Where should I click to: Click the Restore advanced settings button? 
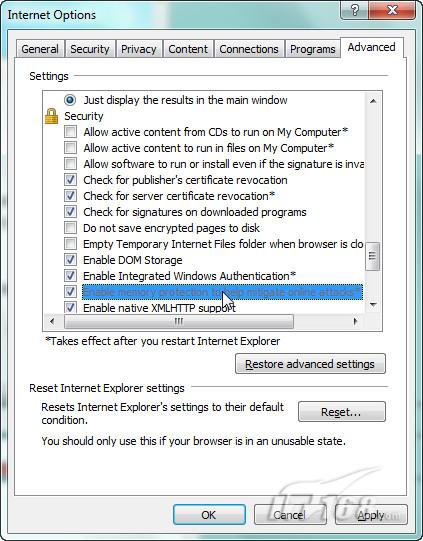click(x=310, y=364)
